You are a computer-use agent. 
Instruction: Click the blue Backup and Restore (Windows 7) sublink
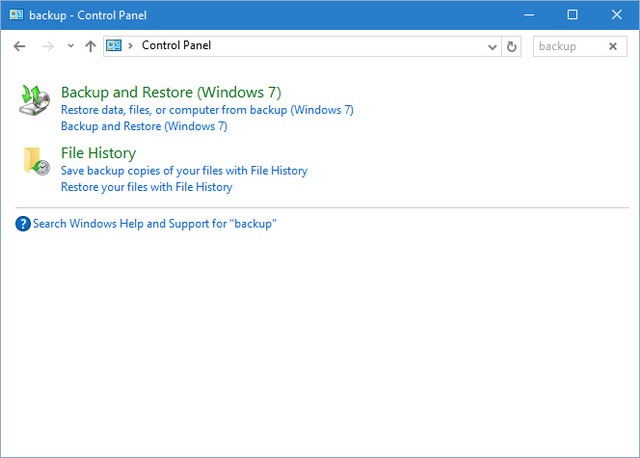point(144,126)
